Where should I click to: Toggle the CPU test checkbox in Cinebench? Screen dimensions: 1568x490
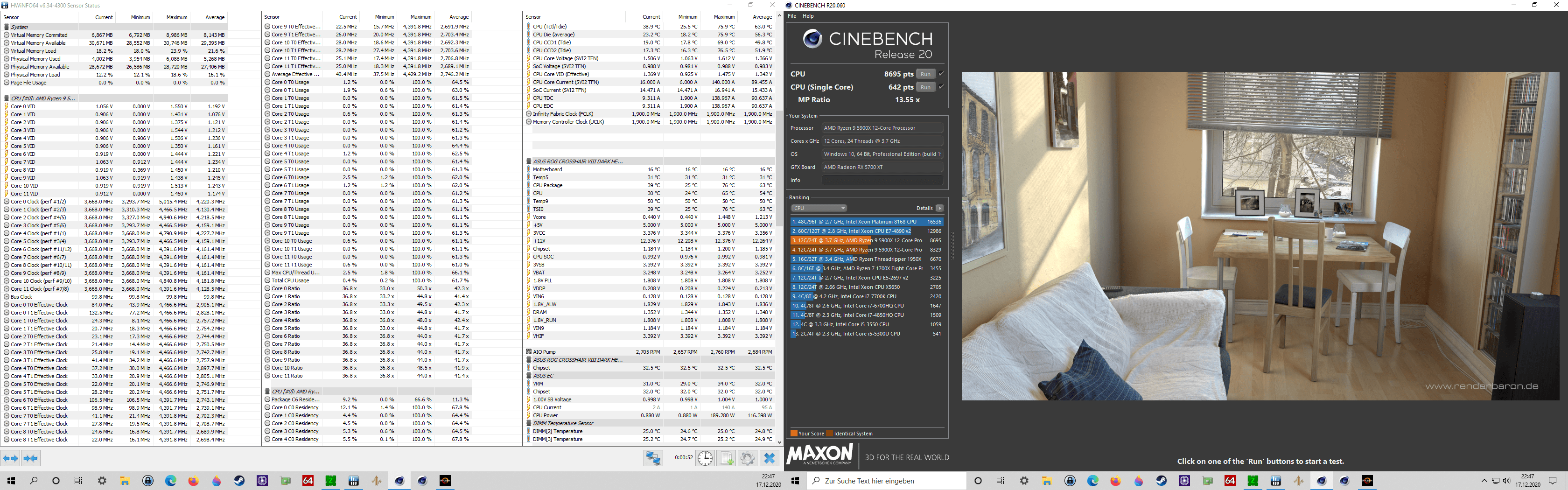(x=942, y=74)
